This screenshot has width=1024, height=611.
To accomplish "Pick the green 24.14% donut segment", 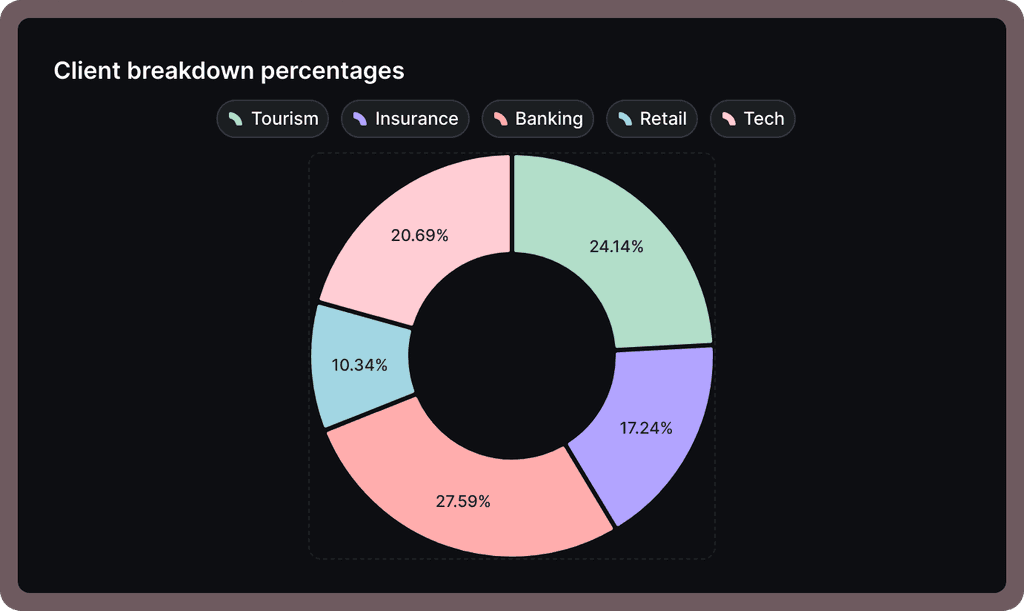I will pyautogui.click(x=617, y=245).
